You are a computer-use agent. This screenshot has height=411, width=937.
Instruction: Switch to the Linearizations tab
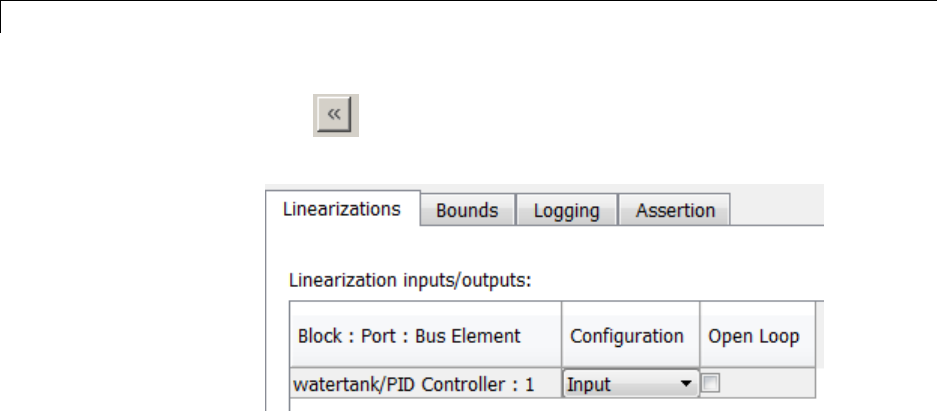[341, 209]
